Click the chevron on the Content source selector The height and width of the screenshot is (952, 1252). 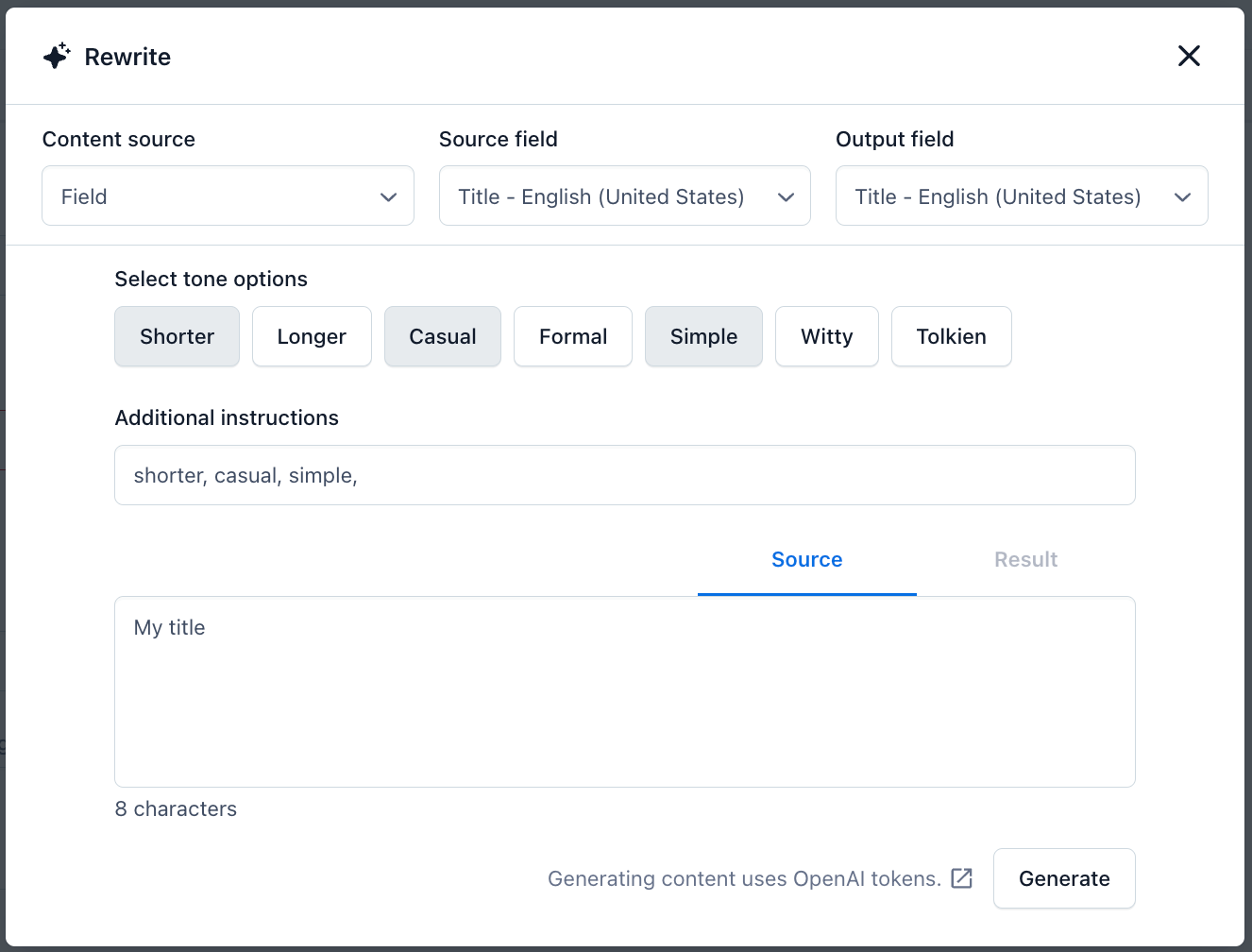click(x=388, y=197)
